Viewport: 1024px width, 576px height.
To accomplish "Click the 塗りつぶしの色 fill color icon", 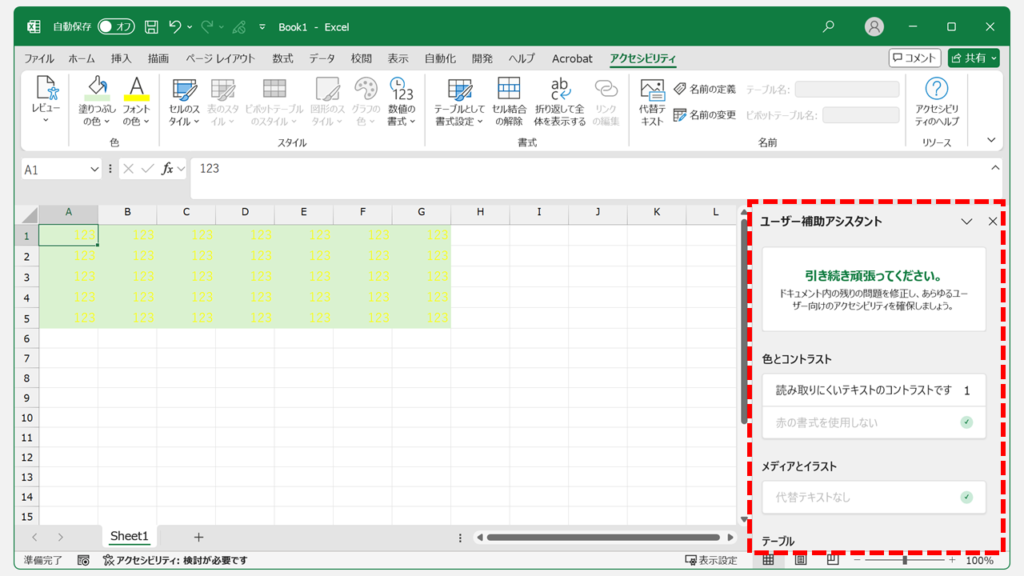I will pos(97,88).
